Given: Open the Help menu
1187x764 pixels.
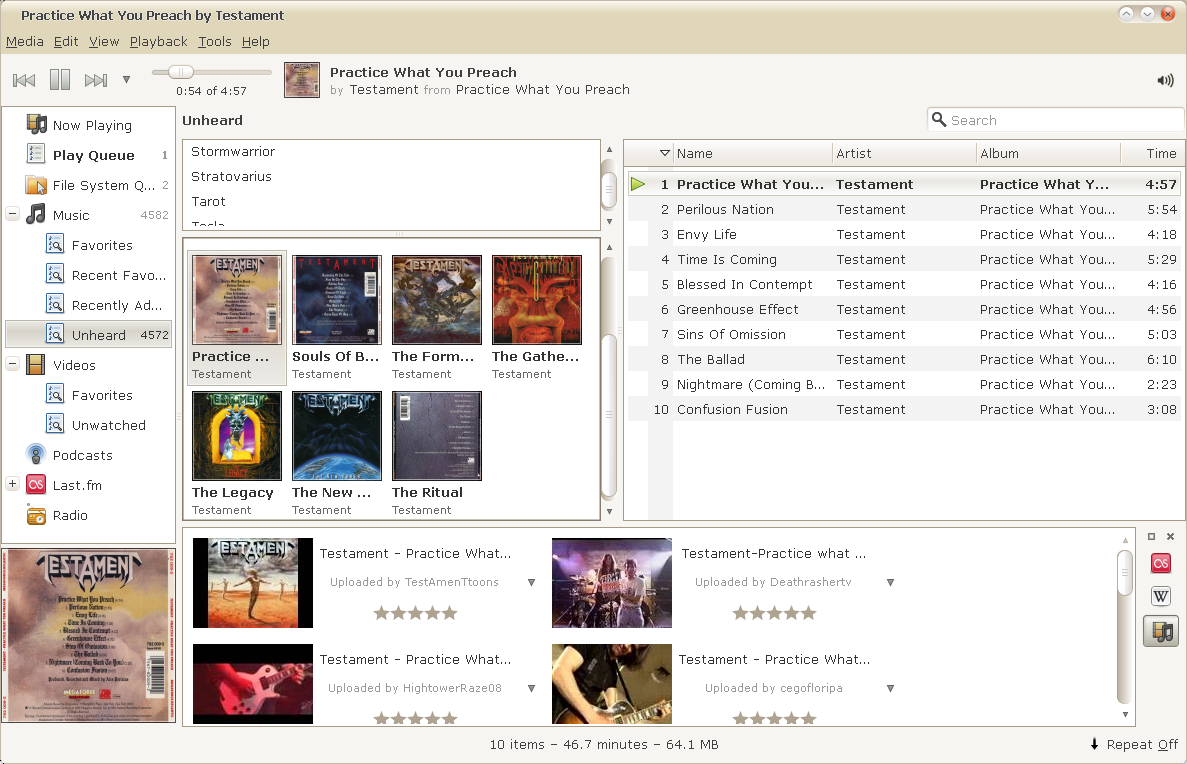Looking at the screenshot, I should pyautogui.click(x=255, y=42).
